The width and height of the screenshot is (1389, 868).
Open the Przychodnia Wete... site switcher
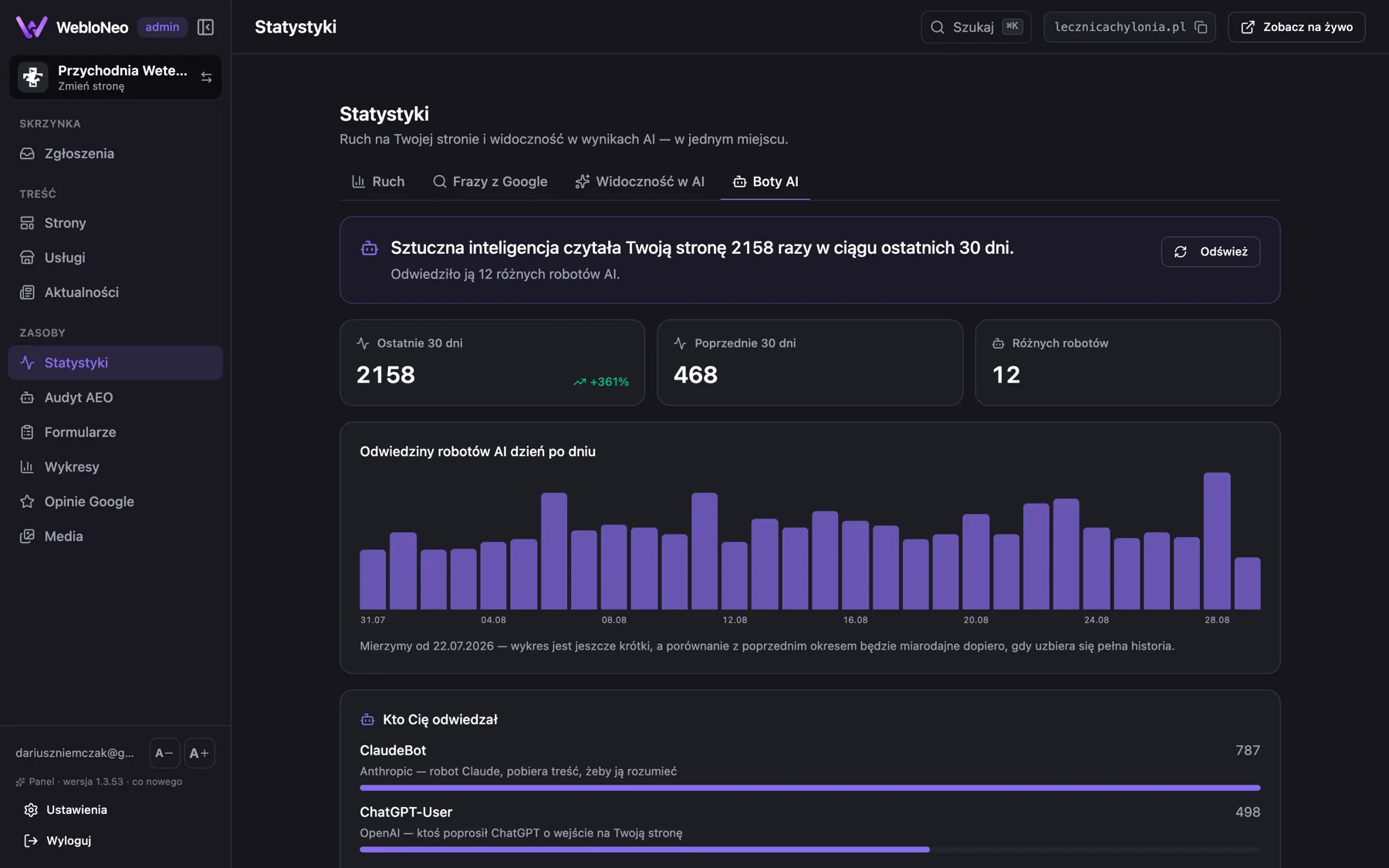point(115,77)
